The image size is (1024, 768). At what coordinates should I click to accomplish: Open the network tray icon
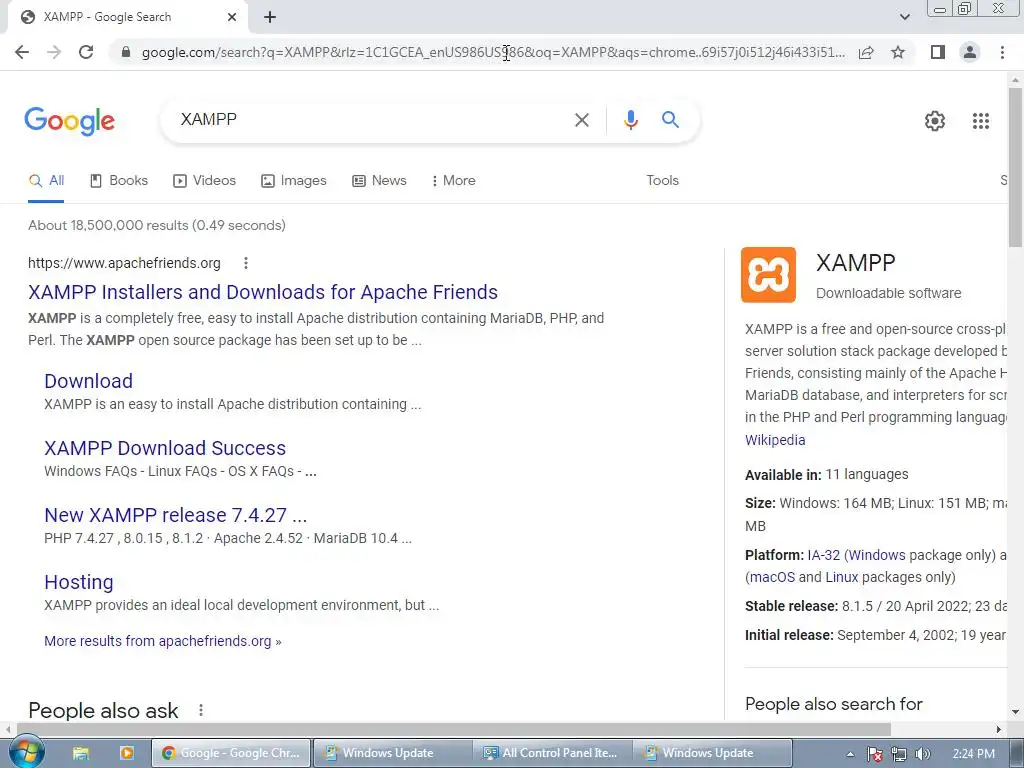(x=899, y=754)
